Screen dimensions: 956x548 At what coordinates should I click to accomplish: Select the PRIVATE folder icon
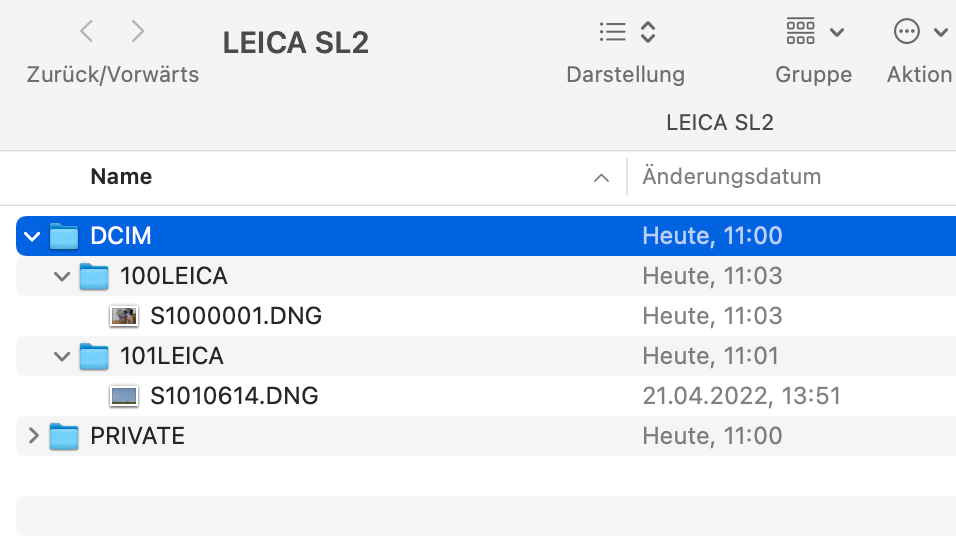(x=64, y=436)
